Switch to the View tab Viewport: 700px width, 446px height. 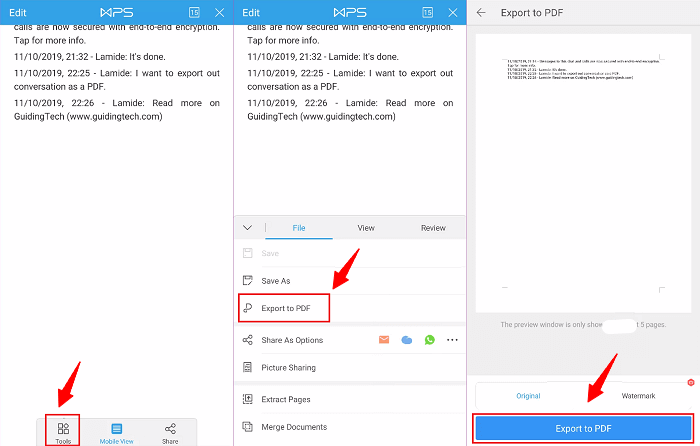(x=366, y=228)
